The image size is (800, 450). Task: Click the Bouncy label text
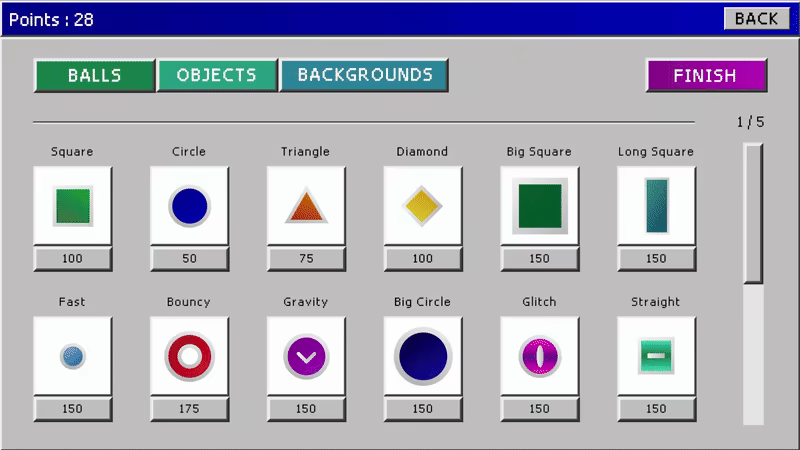click(189, 302)
